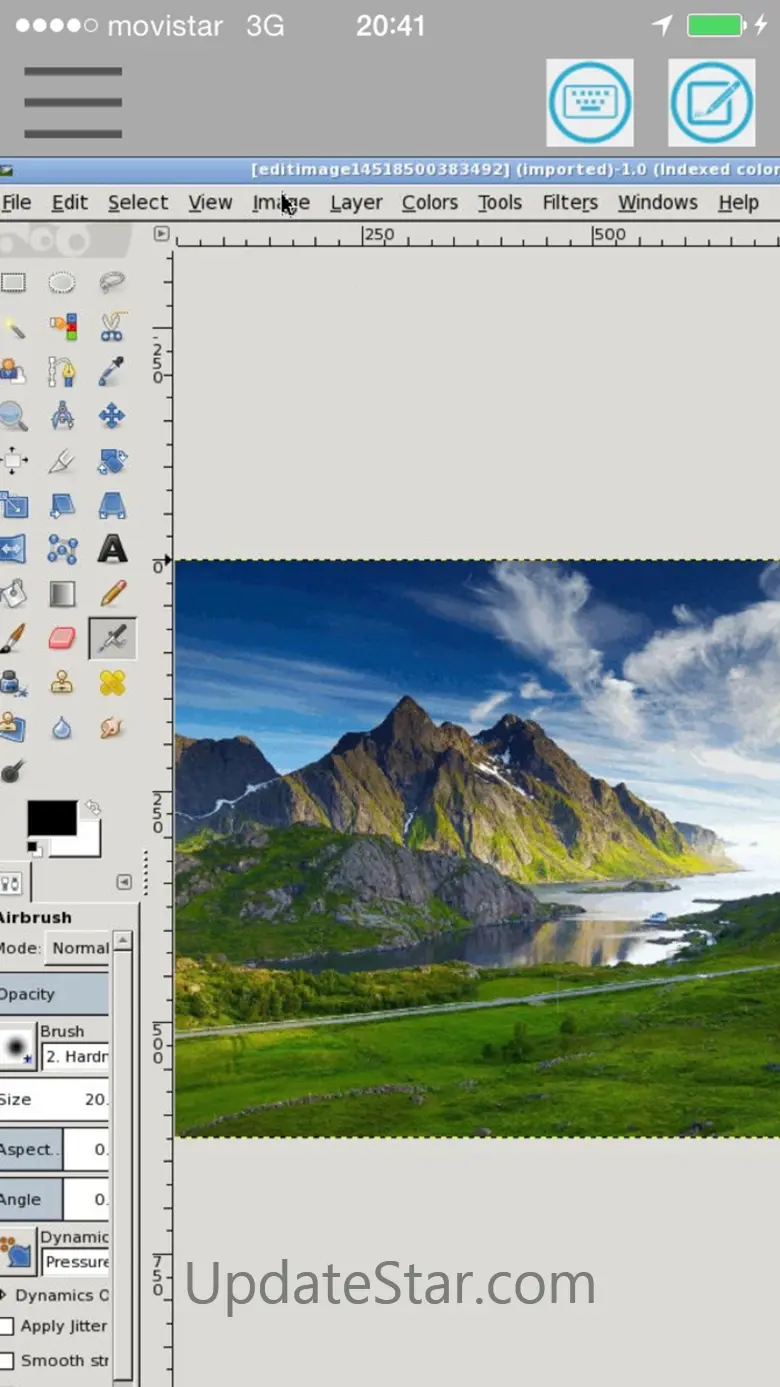Image resolution: width=780 pixels, height=1387 pixels.
Task: Select the Paths tool
Action: click(62, 371)
